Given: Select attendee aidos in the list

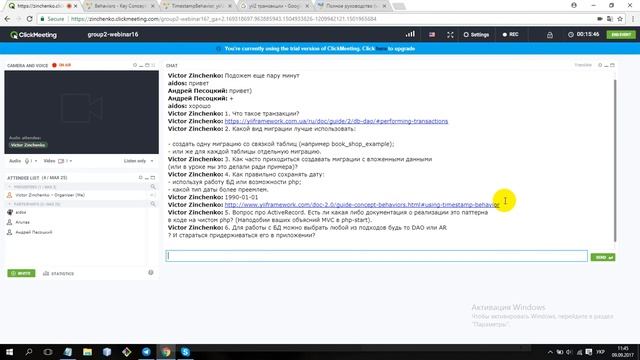Looking at the screenshot, I should pos(20,212).
